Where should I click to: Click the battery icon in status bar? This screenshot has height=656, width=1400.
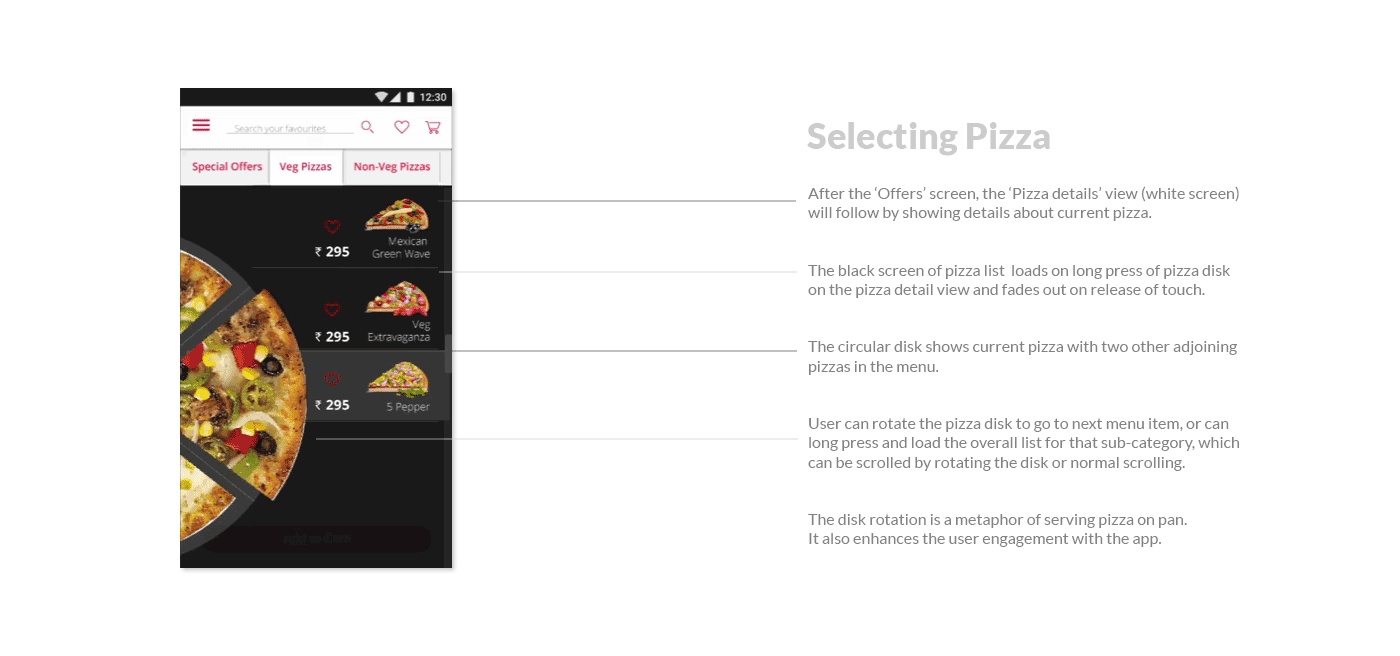pyautogui.click(x=411, y=97)
